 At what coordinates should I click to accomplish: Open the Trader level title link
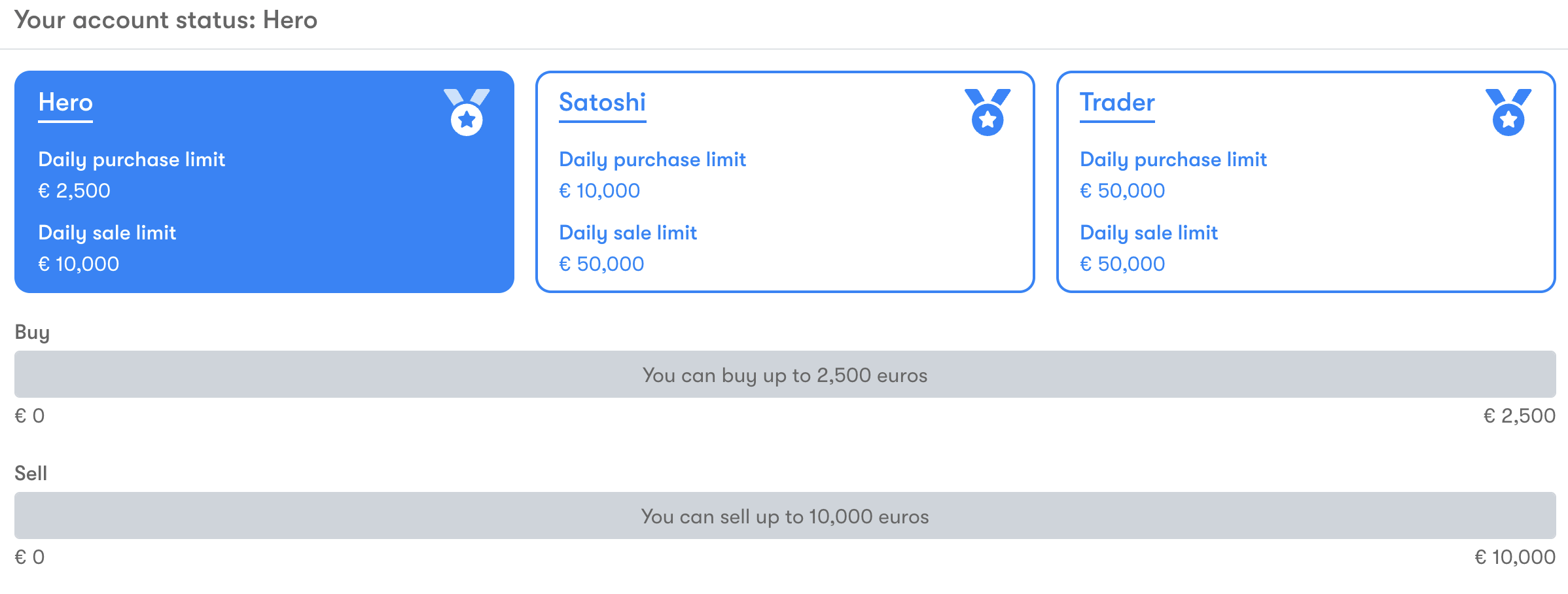click(1117, 103)
